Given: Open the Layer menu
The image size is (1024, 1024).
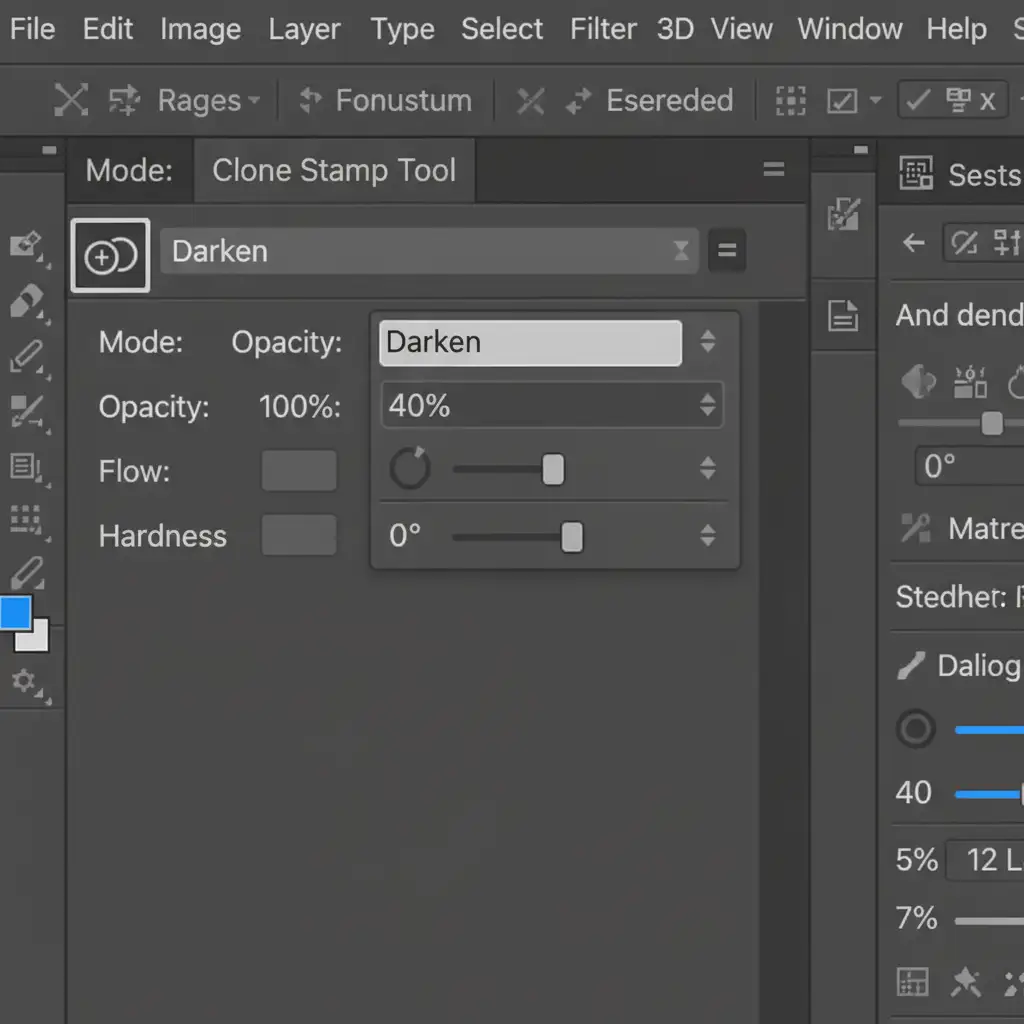Looking at the screenshot, I should click(305, 29).
